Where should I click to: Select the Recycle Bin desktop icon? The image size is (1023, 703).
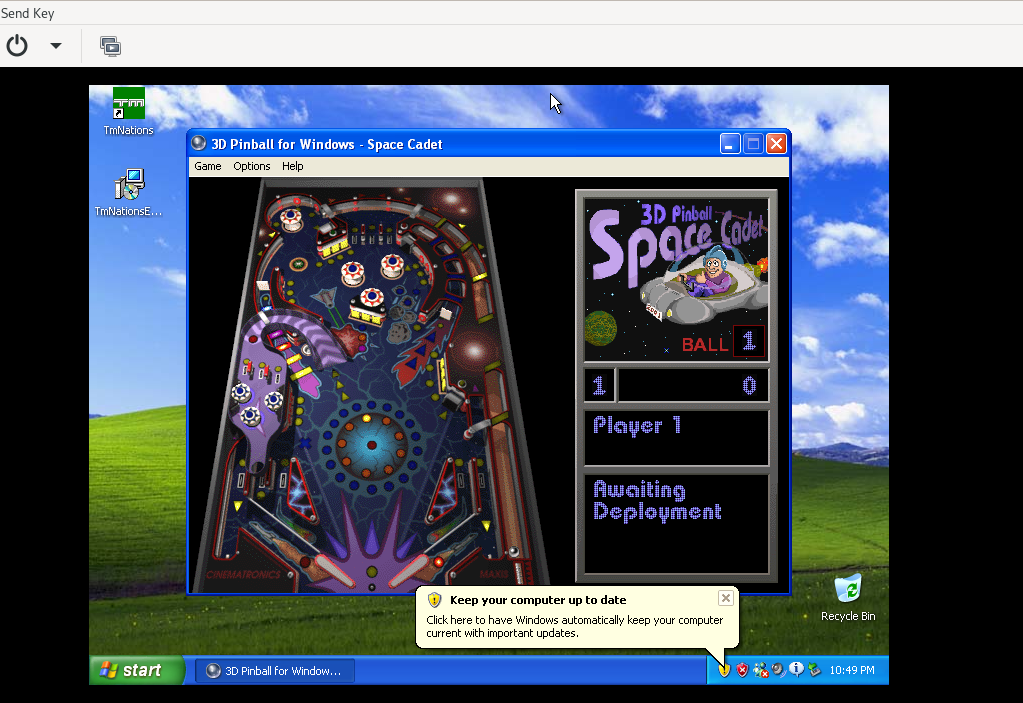(x=848, y=598)
